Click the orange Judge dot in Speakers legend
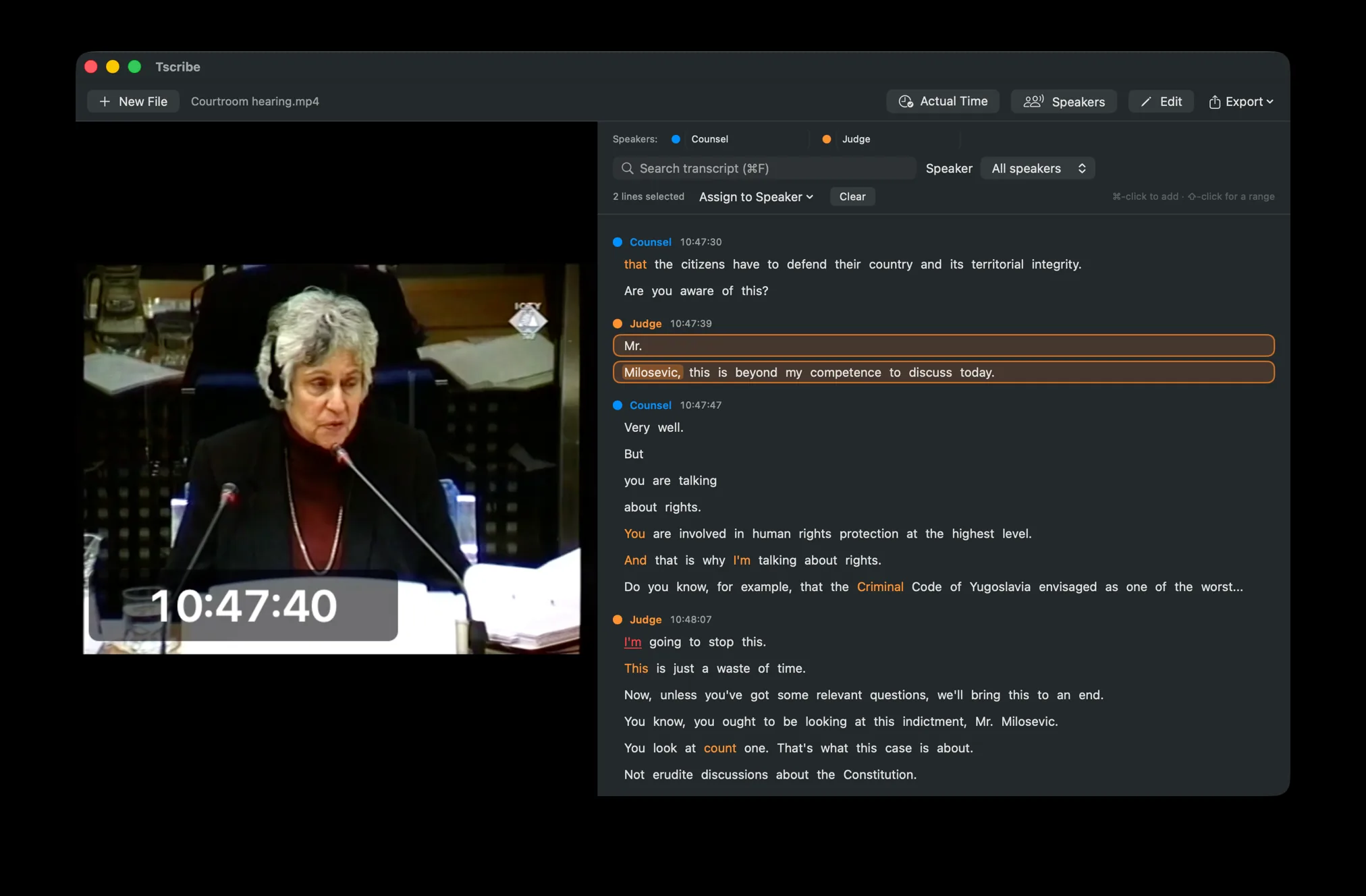 pos(826,139)
